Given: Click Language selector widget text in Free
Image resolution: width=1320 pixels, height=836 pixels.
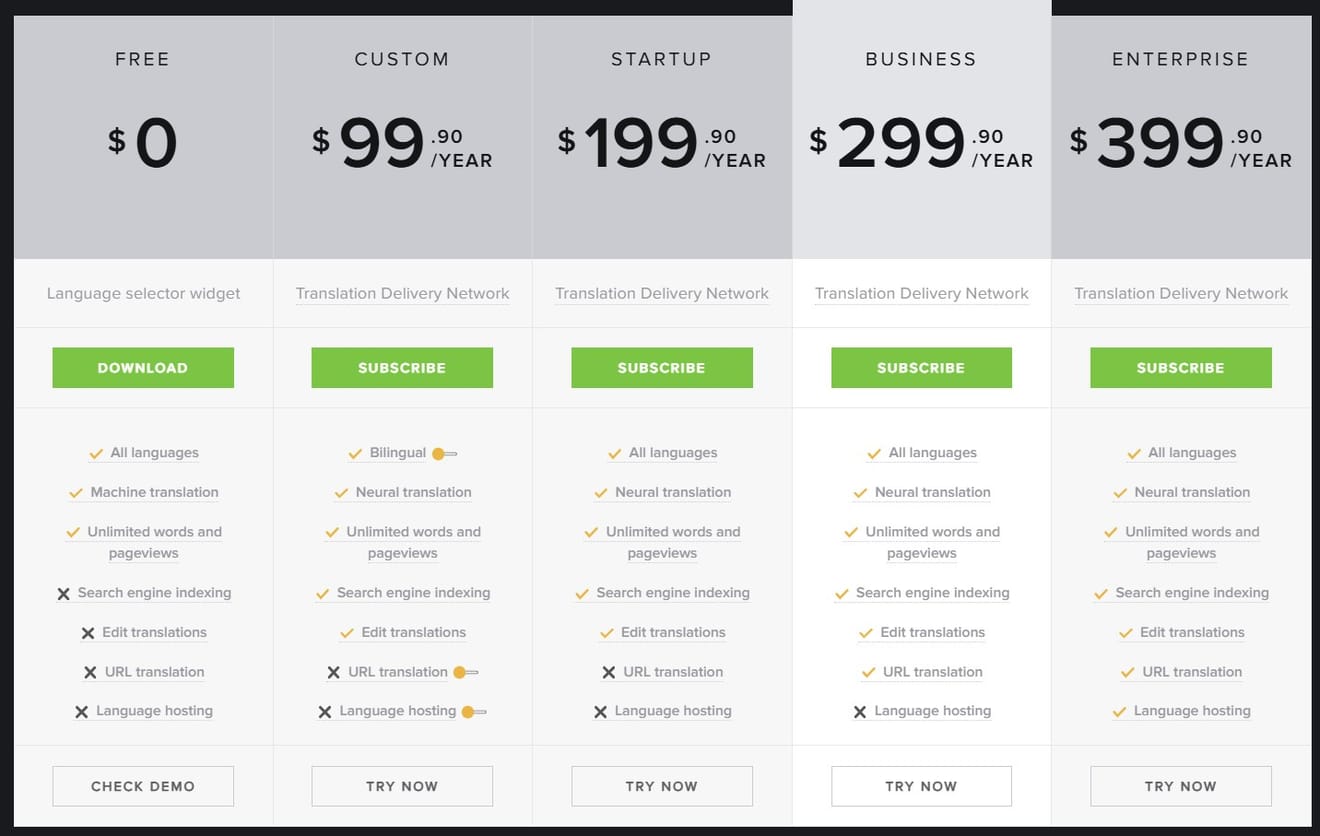Looking at the screenshot, I should coord(143,293).
